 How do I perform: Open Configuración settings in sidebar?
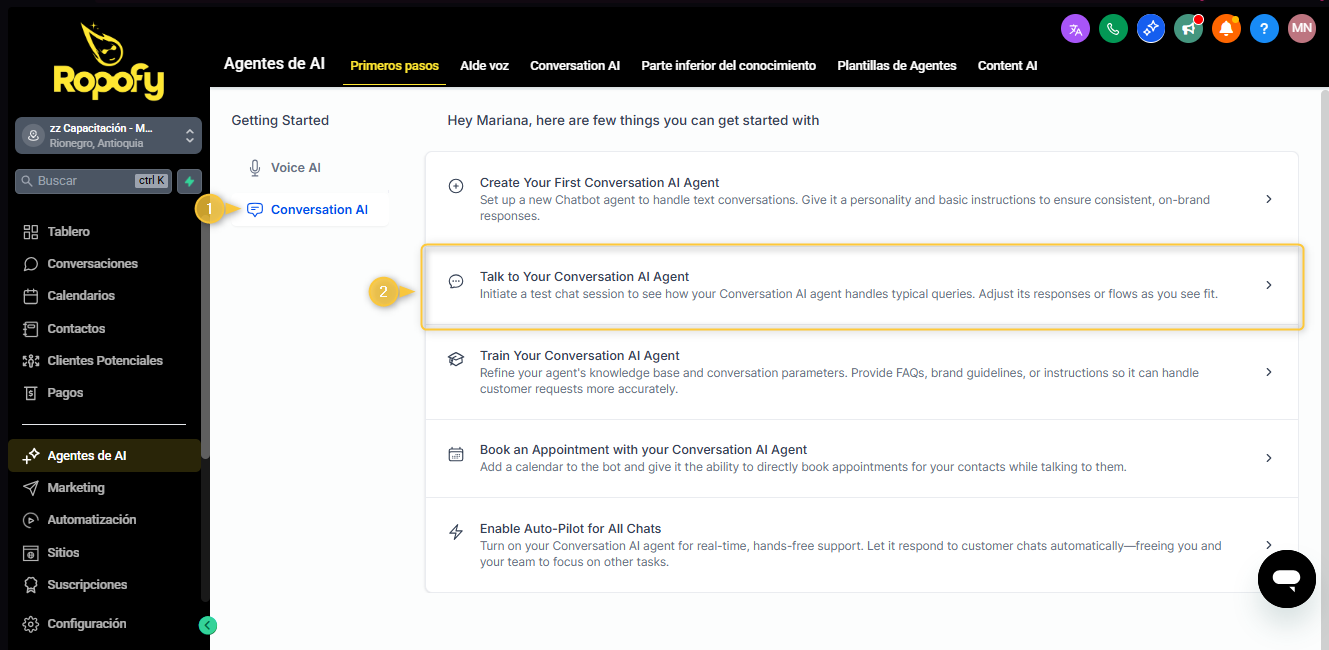86,624
